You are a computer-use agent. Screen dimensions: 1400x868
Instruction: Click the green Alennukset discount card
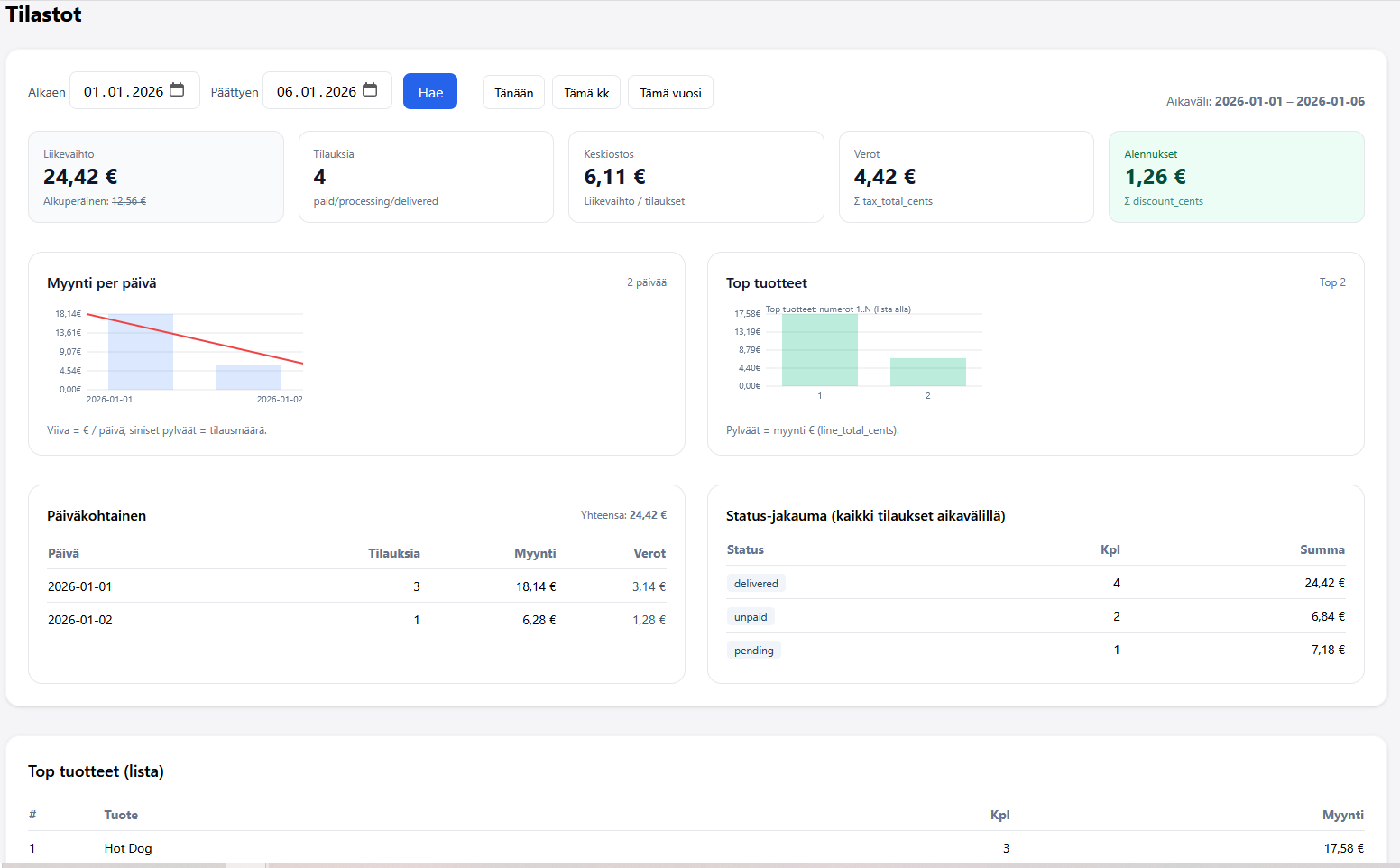pyautogui.click(x=1236, y=177)
